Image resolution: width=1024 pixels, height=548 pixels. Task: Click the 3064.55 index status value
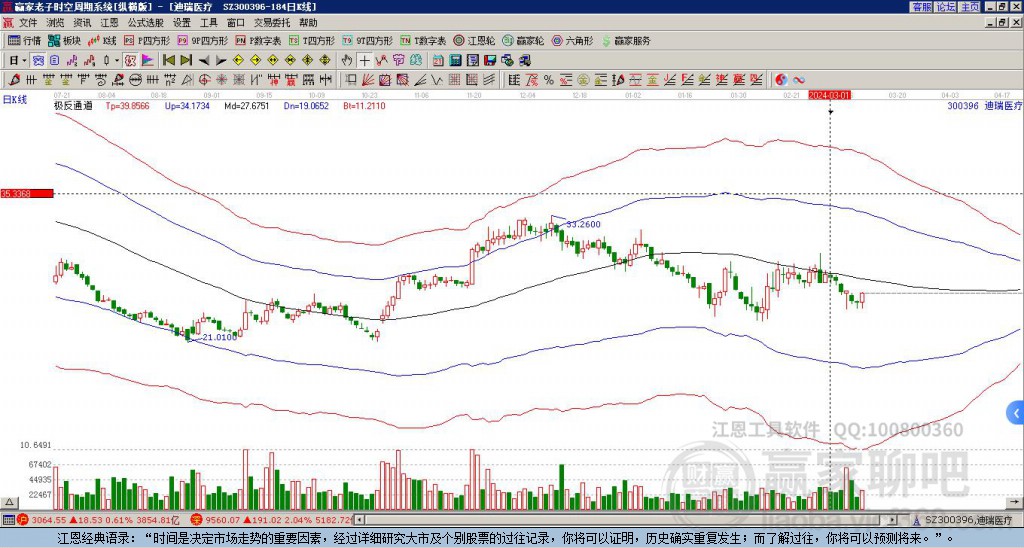[x=49, y=520]
